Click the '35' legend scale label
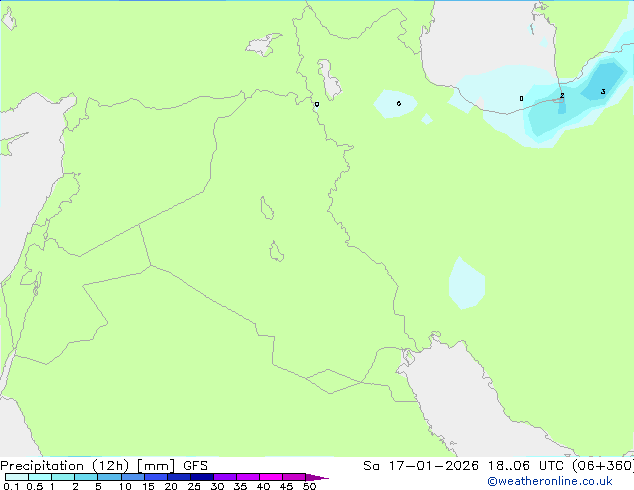This screenshot has width=634, height=490. point(240,486)
